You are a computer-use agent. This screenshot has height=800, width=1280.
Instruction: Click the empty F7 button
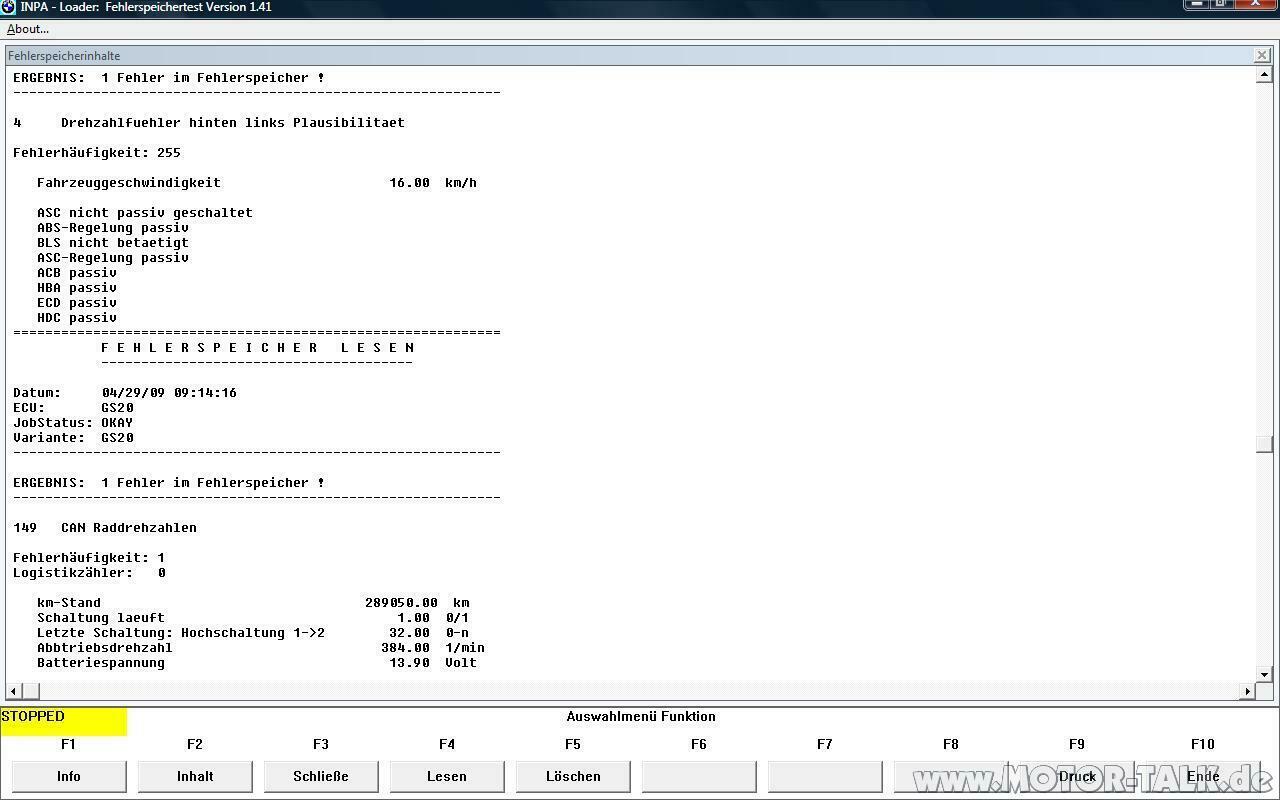[x=825, y=776]
